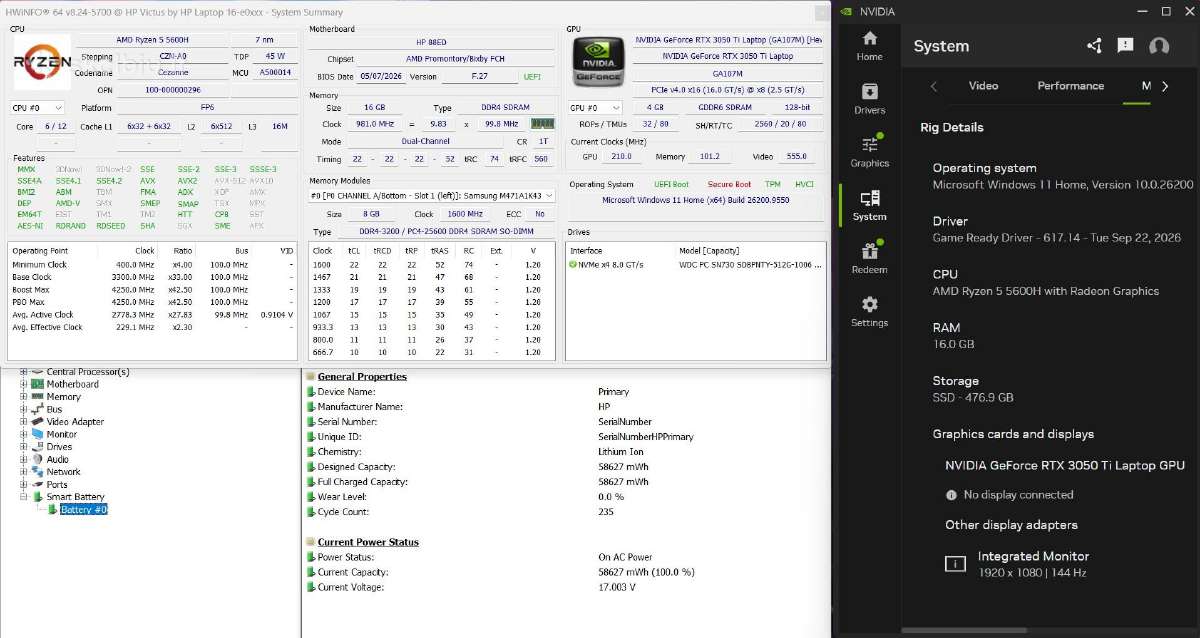Expand the Central Processor(s) tree node
Image resolution: width=1200 pixels, height=638 pixels.
pyautogui.click(x=24, y=372)
